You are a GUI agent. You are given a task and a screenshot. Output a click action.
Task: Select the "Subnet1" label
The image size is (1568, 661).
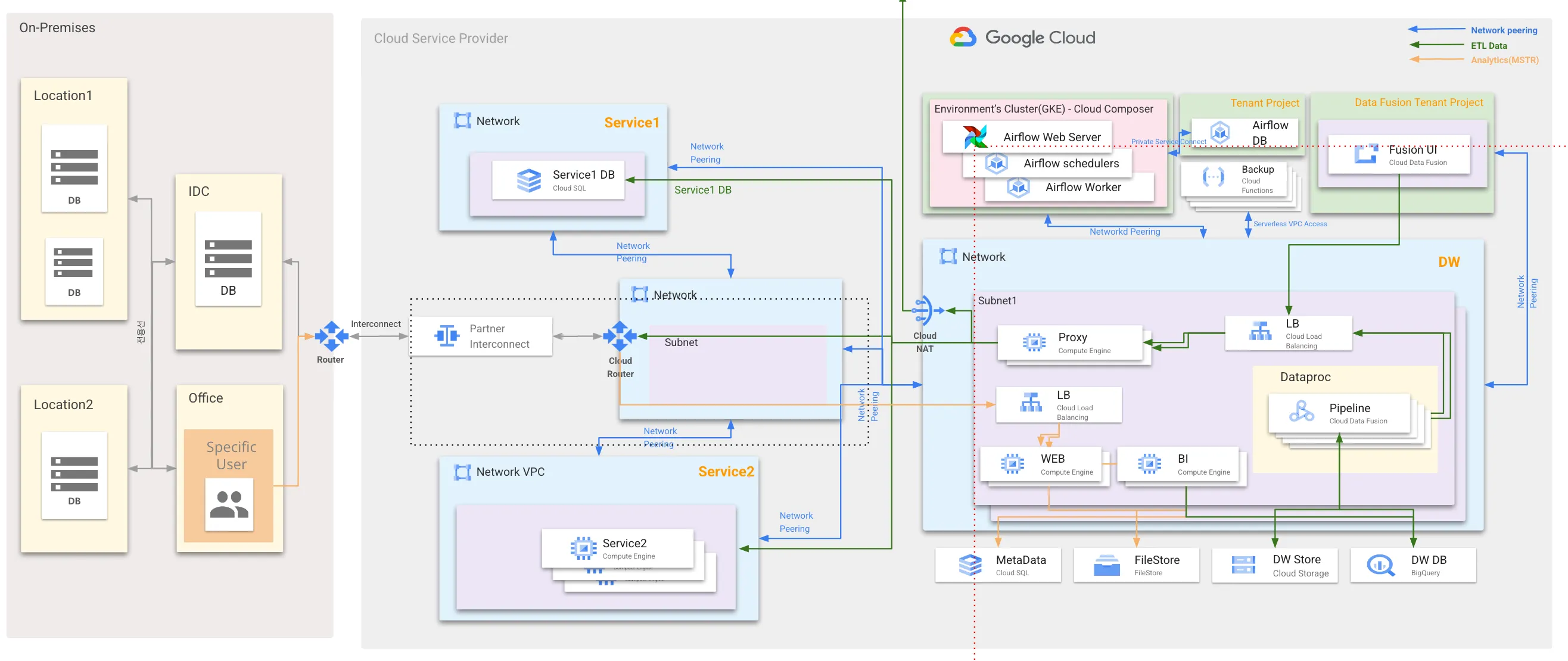click(997, 301)
